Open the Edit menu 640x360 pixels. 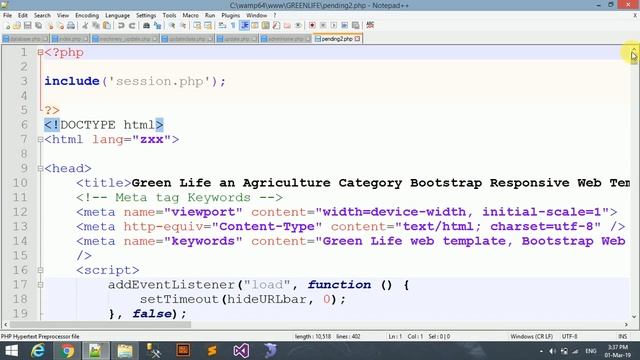point(23,15)
